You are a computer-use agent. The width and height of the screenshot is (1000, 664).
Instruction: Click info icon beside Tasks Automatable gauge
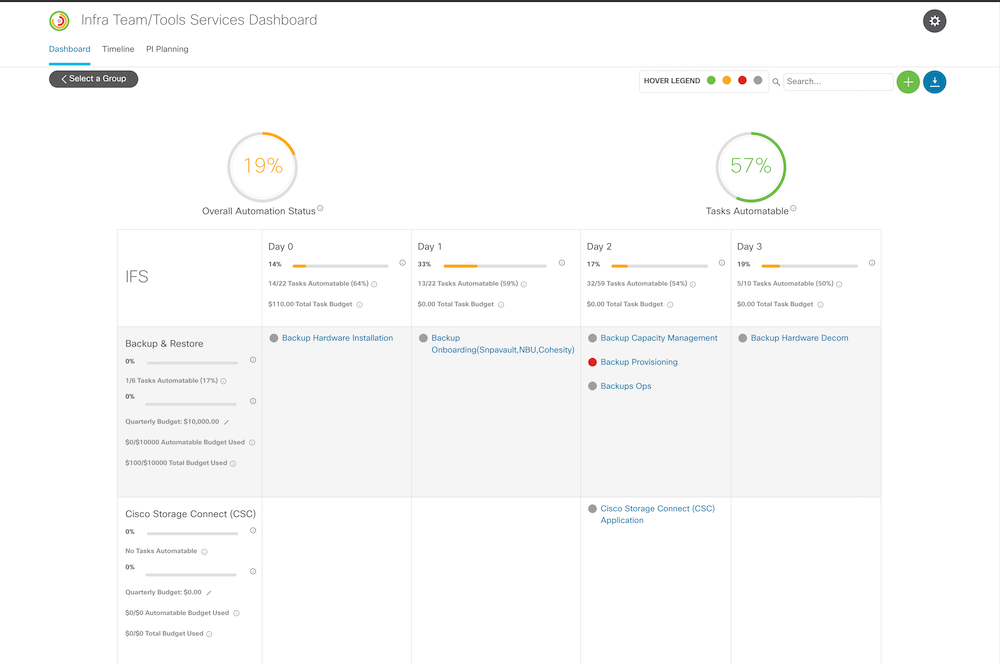(x=793, y=209)
